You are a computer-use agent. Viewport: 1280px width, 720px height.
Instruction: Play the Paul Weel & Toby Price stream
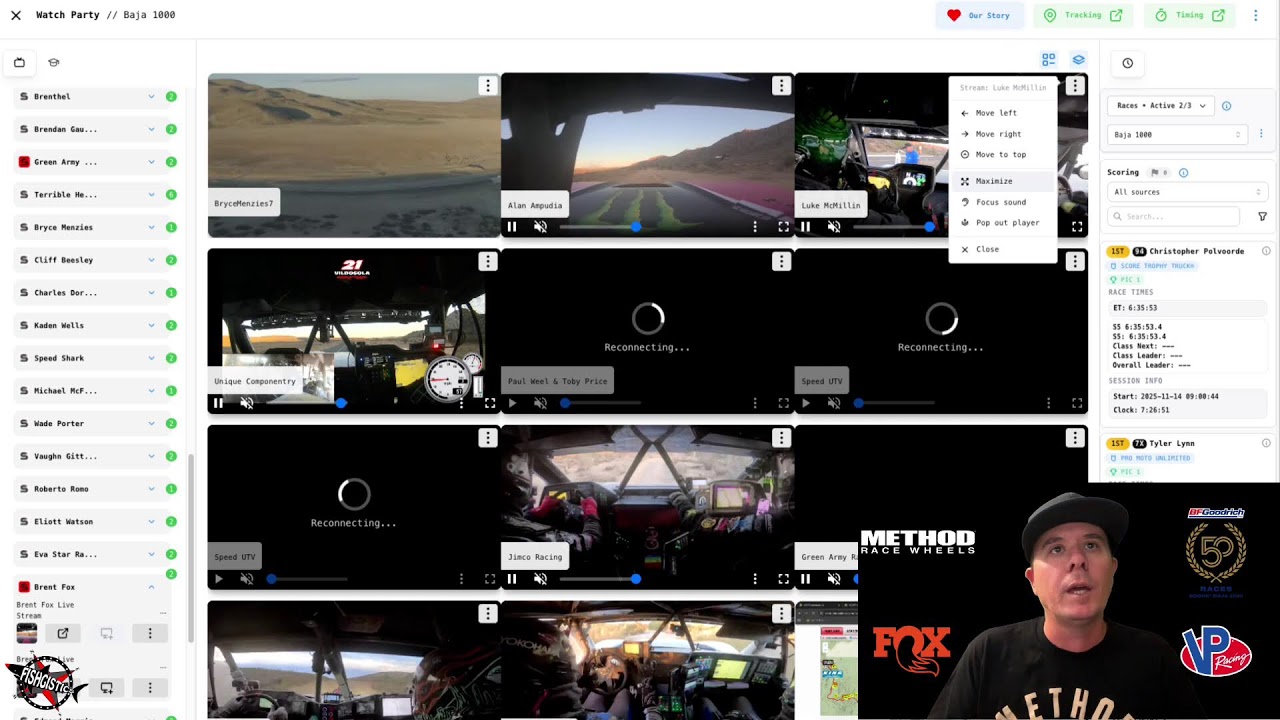coord(512,403)
